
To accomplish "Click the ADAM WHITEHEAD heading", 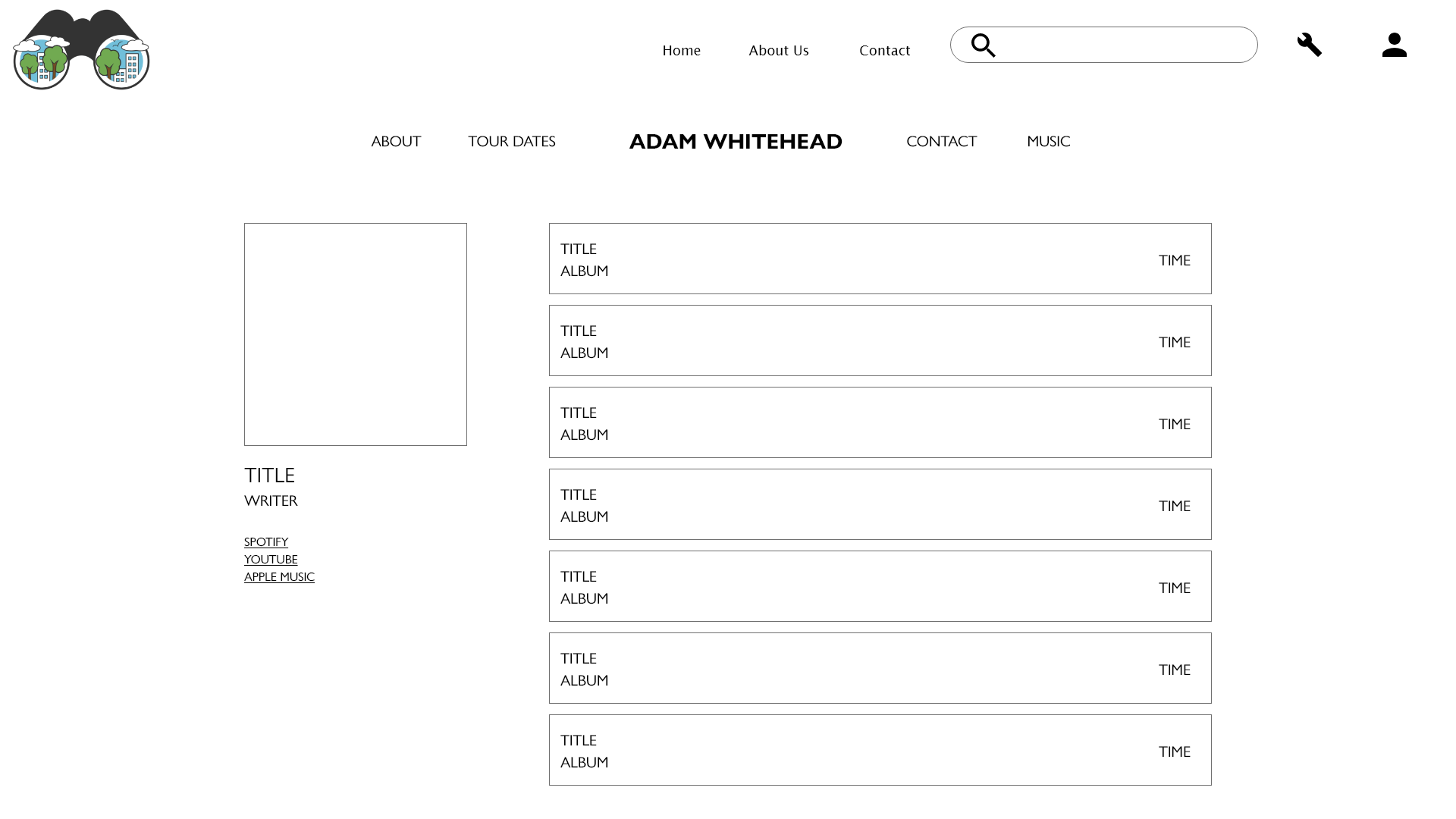I will pos(735,141).
